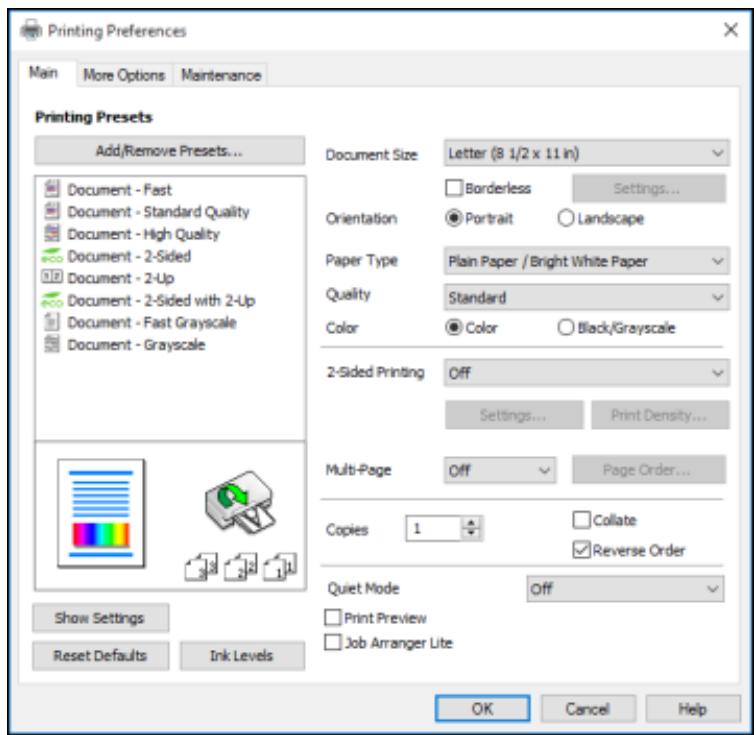Click the Cancel button

coord(588,708)
